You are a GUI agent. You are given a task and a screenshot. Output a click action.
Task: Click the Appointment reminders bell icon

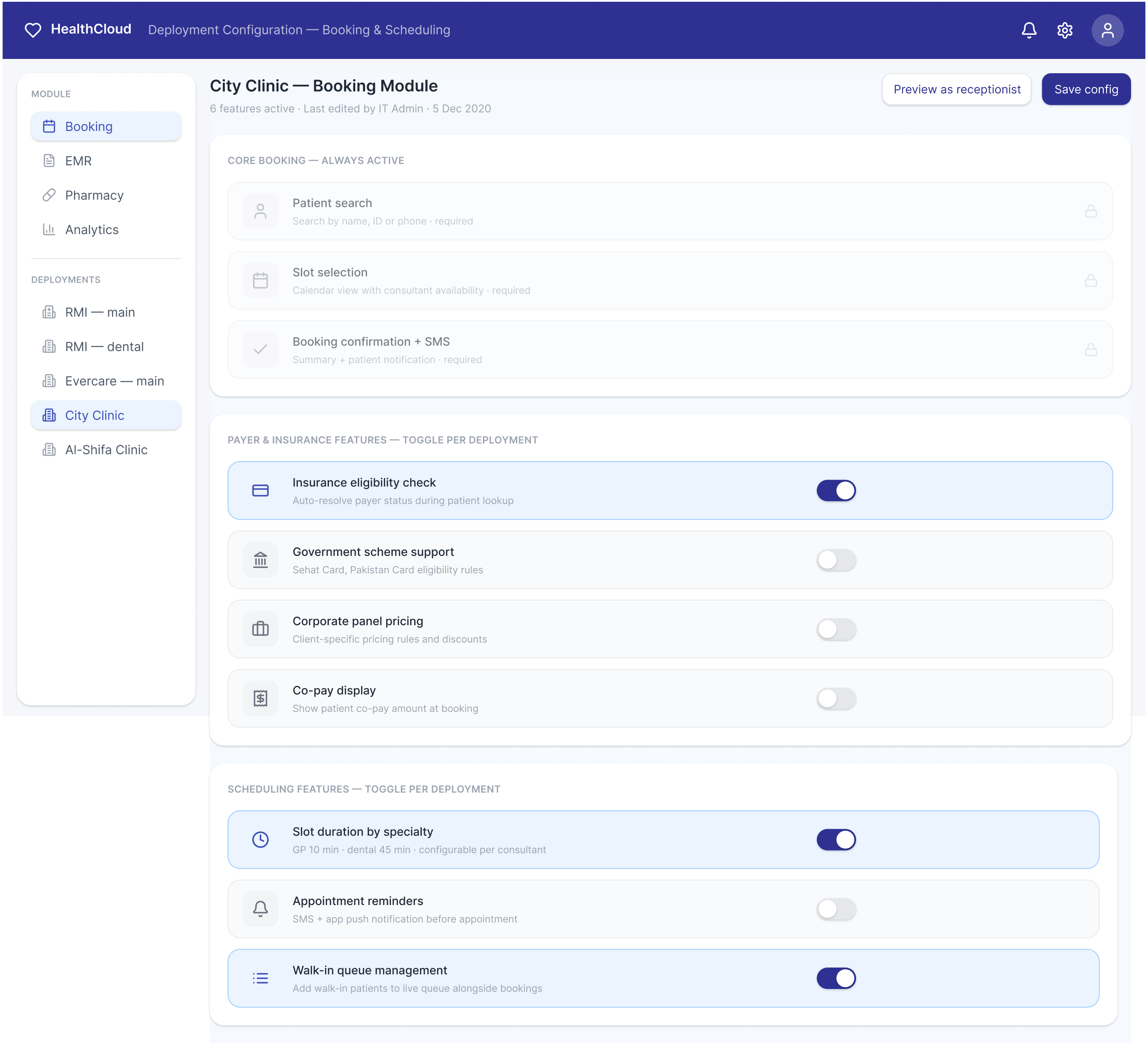pyautogui.click(x=260, y=909)
